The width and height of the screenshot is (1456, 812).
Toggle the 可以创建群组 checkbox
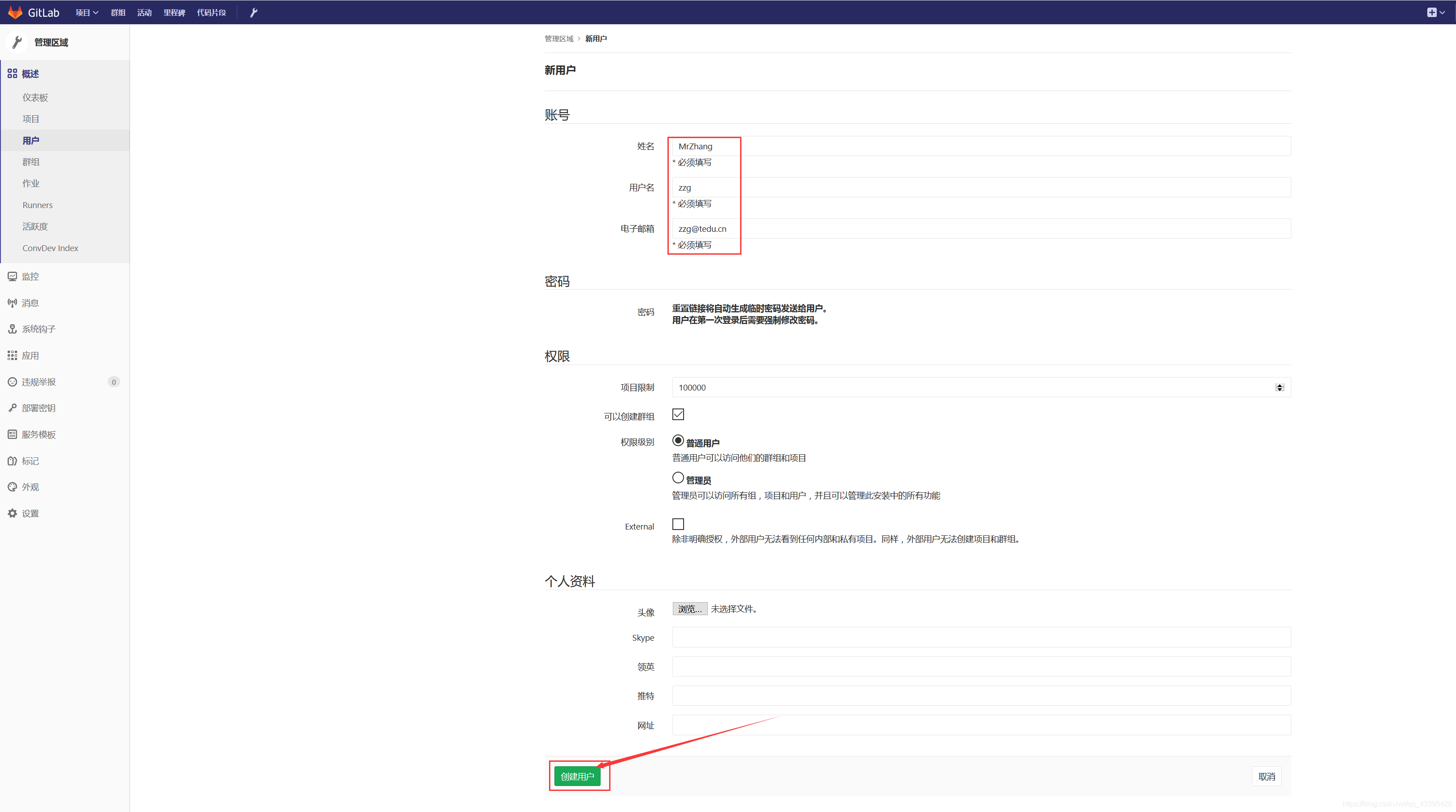[x=678, y=414]
